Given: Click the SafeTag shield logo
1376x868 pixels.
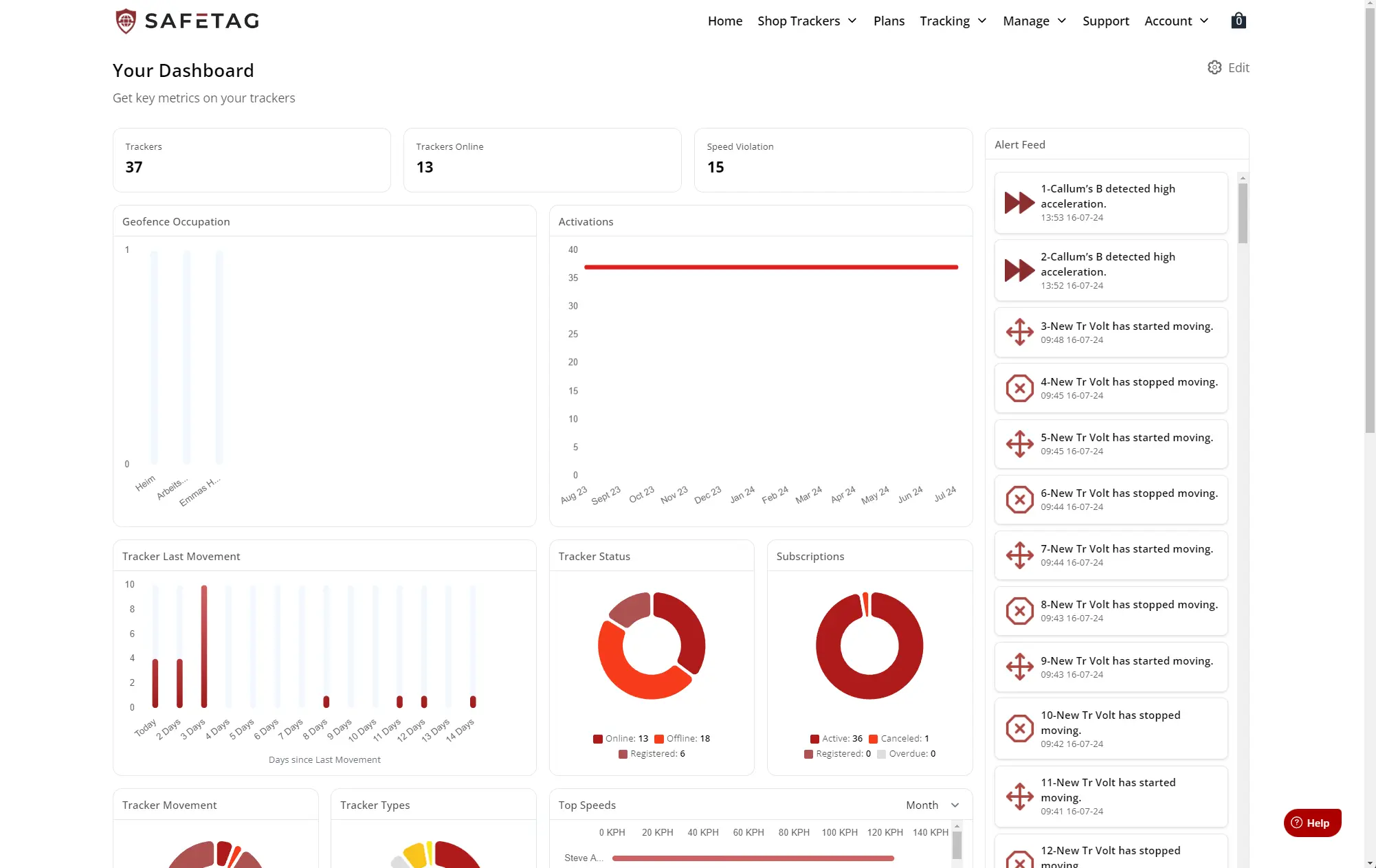Looking at the screenshot, I should 126,20.
